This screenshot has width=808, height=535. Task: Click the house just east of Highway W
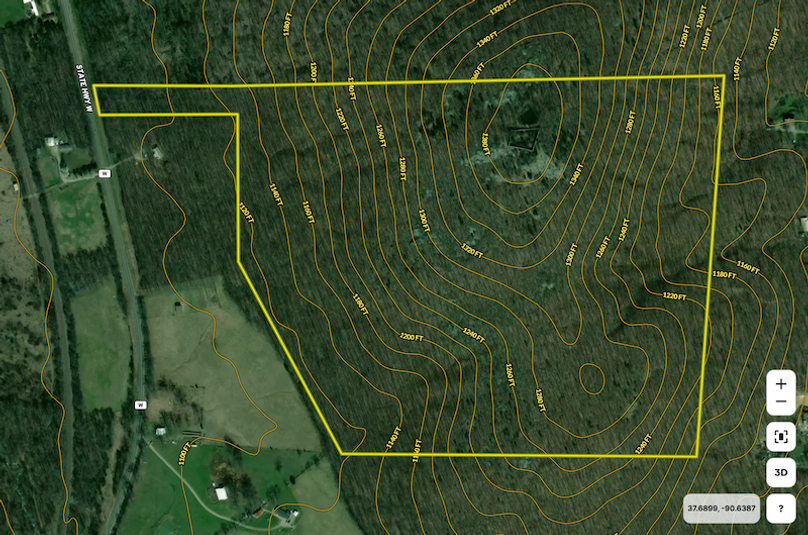(x=157, y=153)
